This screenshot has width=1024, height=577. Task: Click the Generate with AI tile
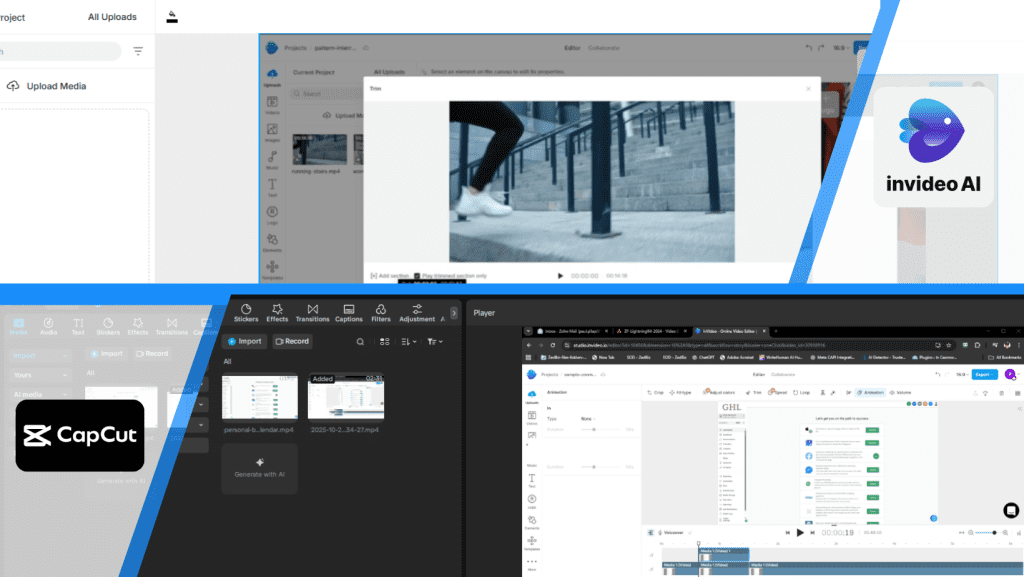pos(259,468)
